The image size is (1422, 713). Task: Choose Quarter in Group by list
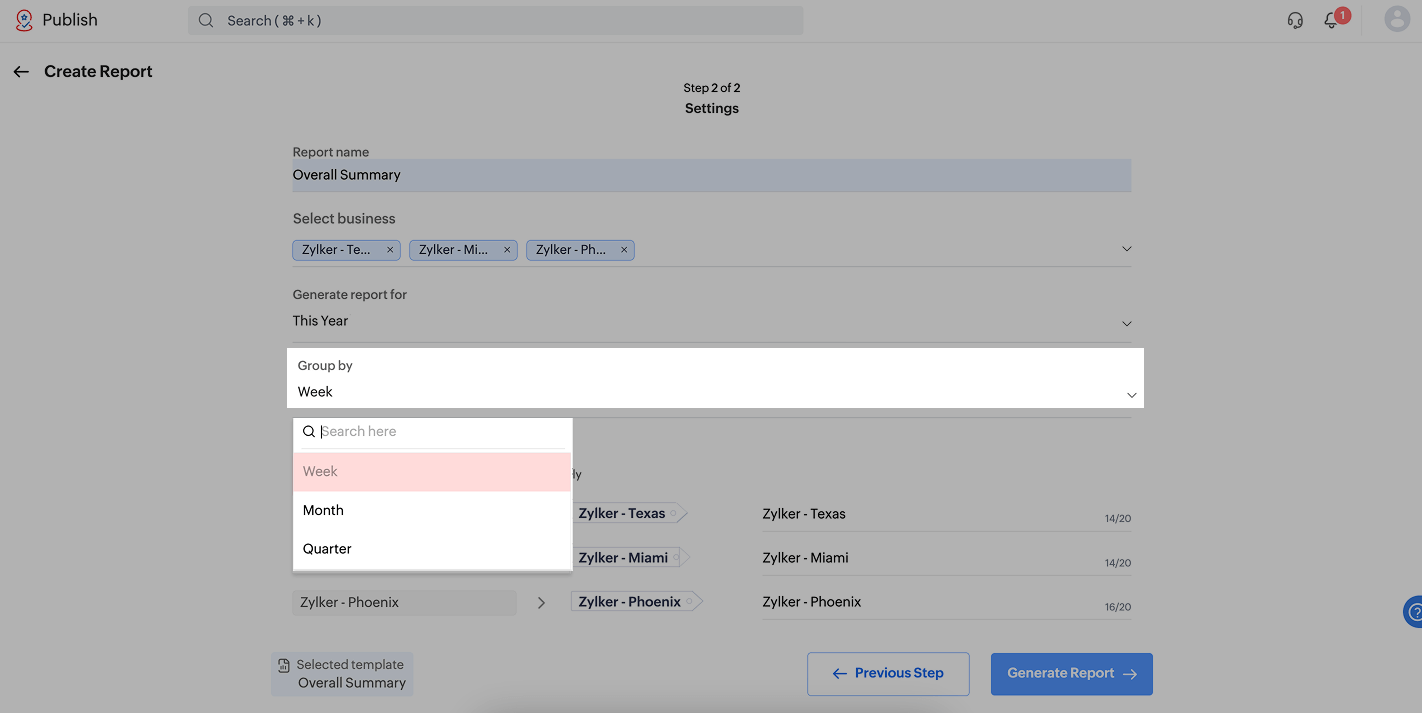pyautogui.click(x=432, y=549)
